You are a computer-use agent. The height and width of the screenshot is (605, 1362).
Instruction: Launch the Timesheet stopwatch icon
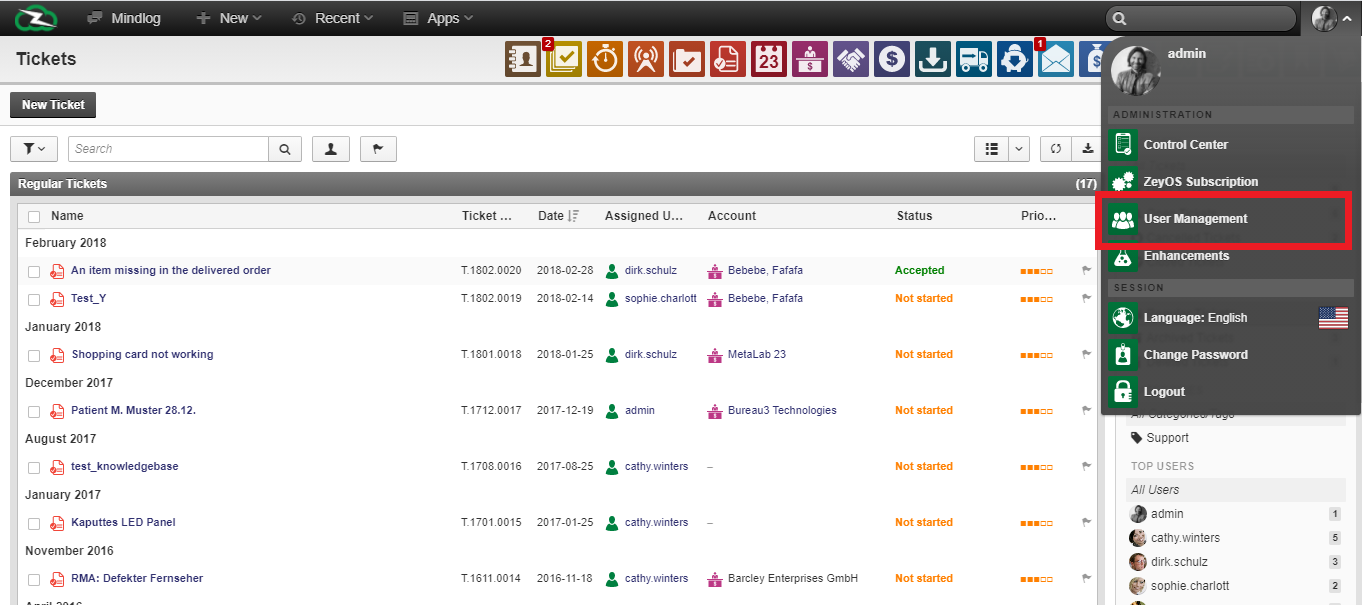[x=605, y=59]
